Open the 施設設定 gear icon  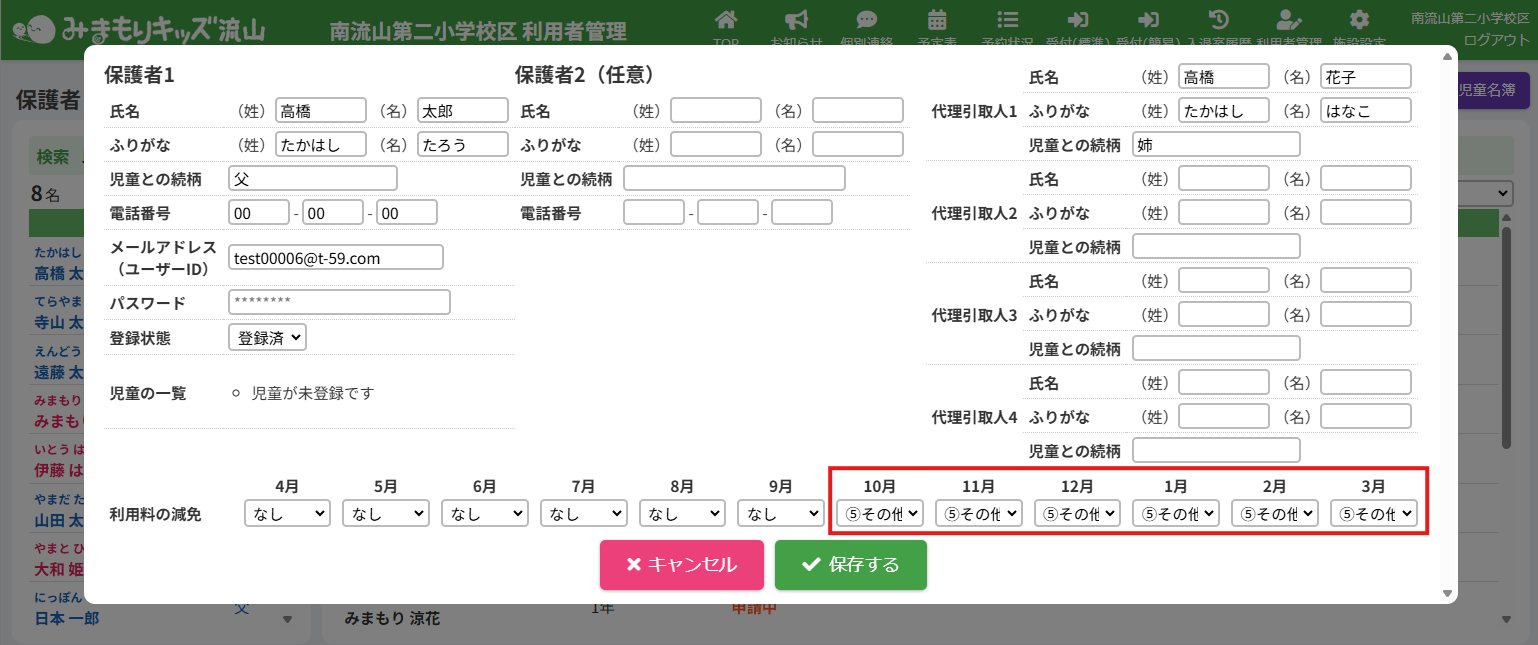[x=1358, y=20]
